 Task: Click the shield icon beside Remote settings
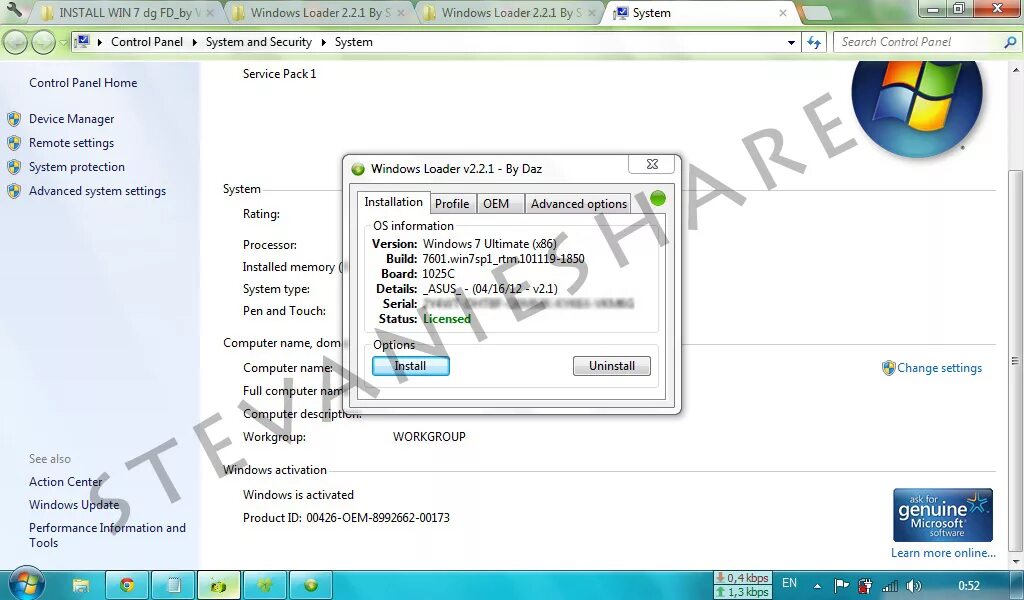pos(14,143)
